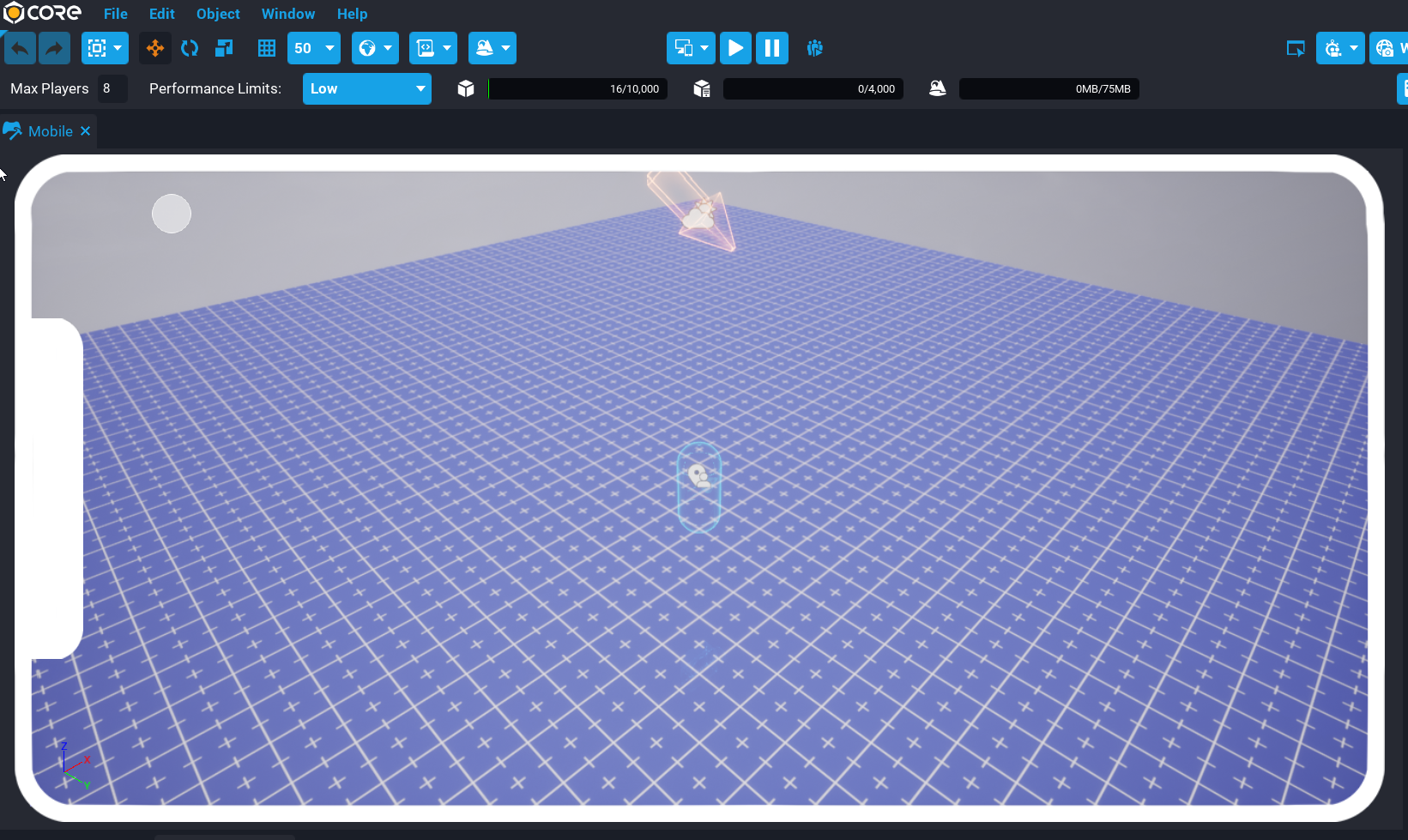Open the grid size 50 dropdown
Screen dimensions: 1408x840
[314, 48]
